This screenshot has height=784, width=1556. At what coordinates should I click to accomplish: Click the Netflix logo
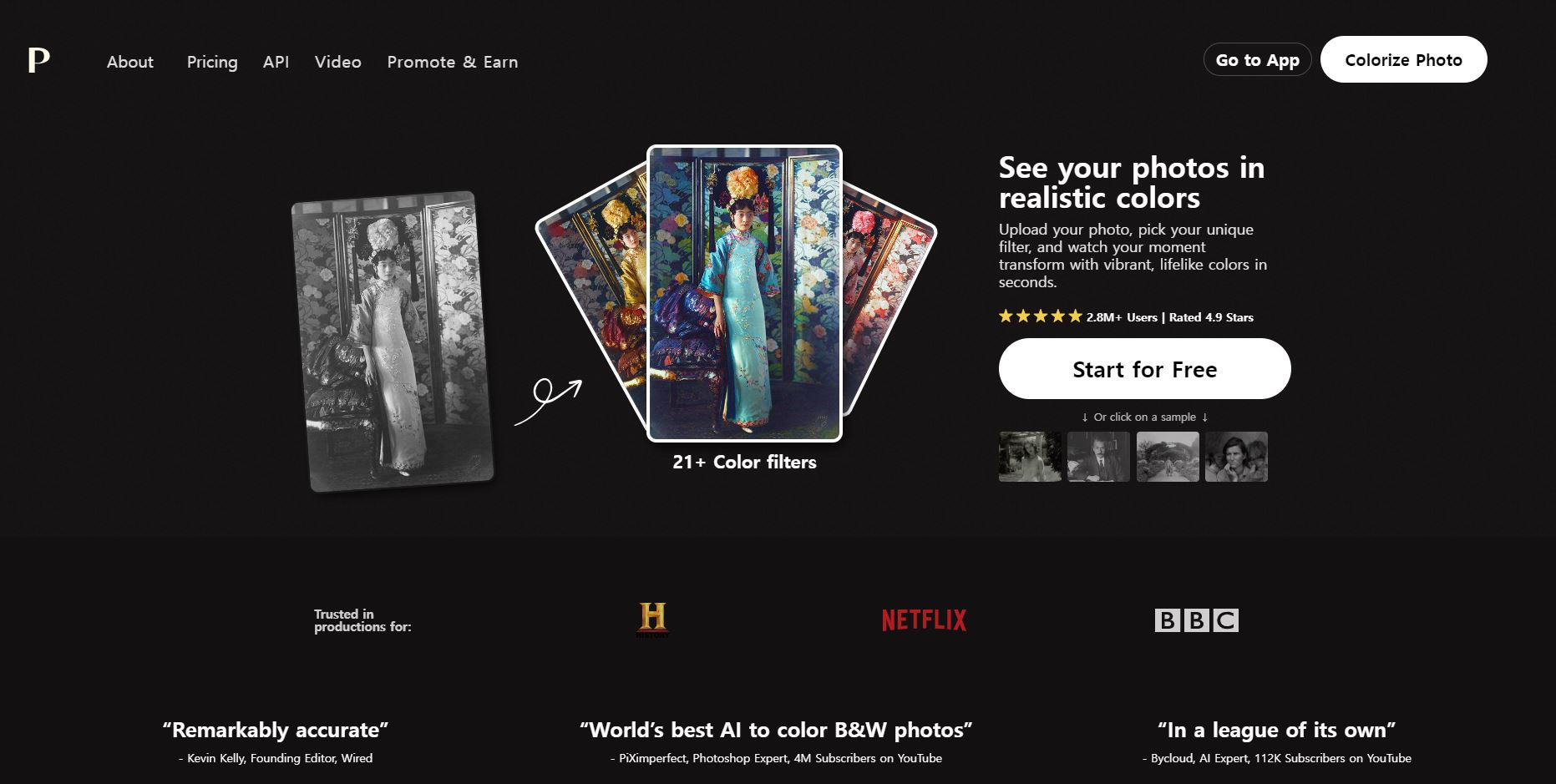click(924, 620)
